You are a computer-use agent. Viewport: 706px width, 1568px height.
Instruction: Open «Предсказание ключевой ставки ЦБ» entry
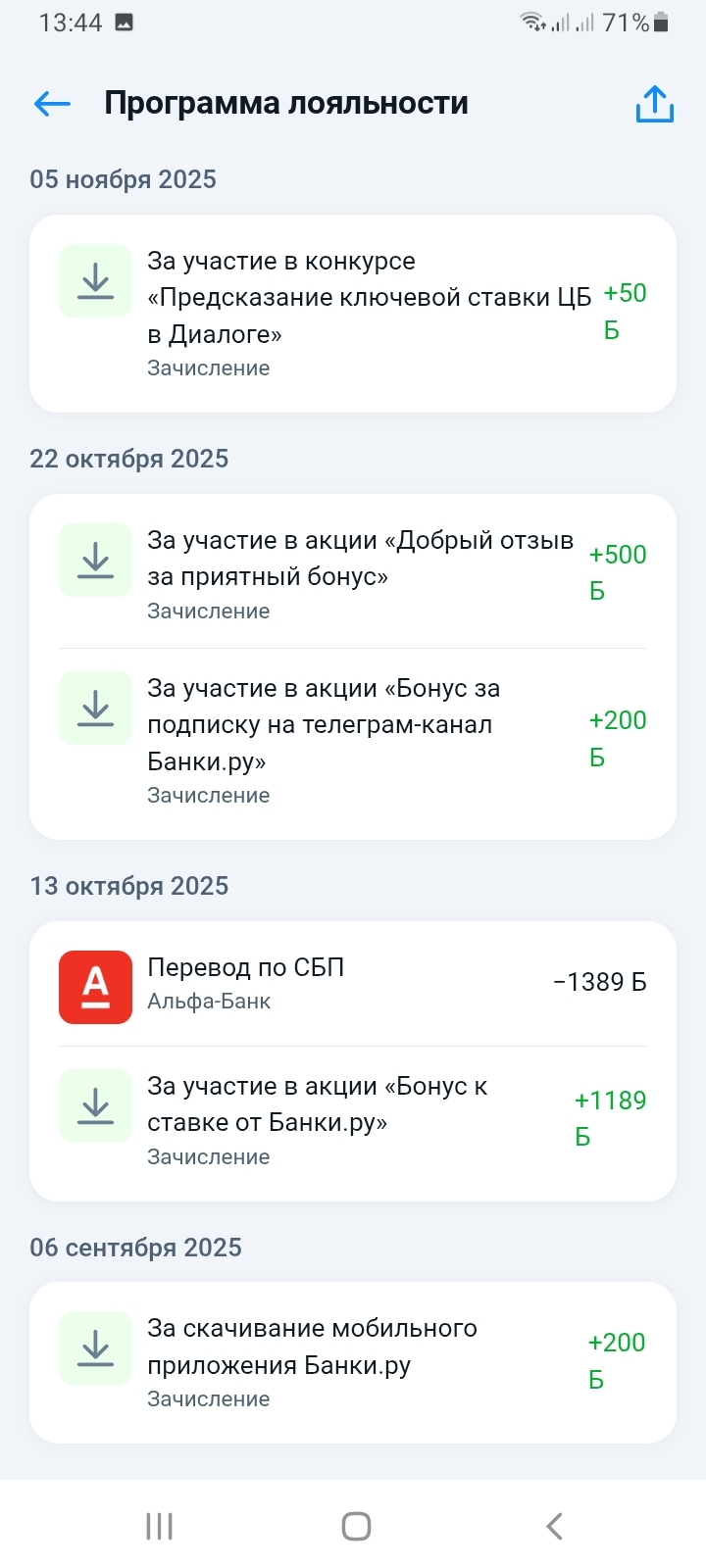coord(369,298)
